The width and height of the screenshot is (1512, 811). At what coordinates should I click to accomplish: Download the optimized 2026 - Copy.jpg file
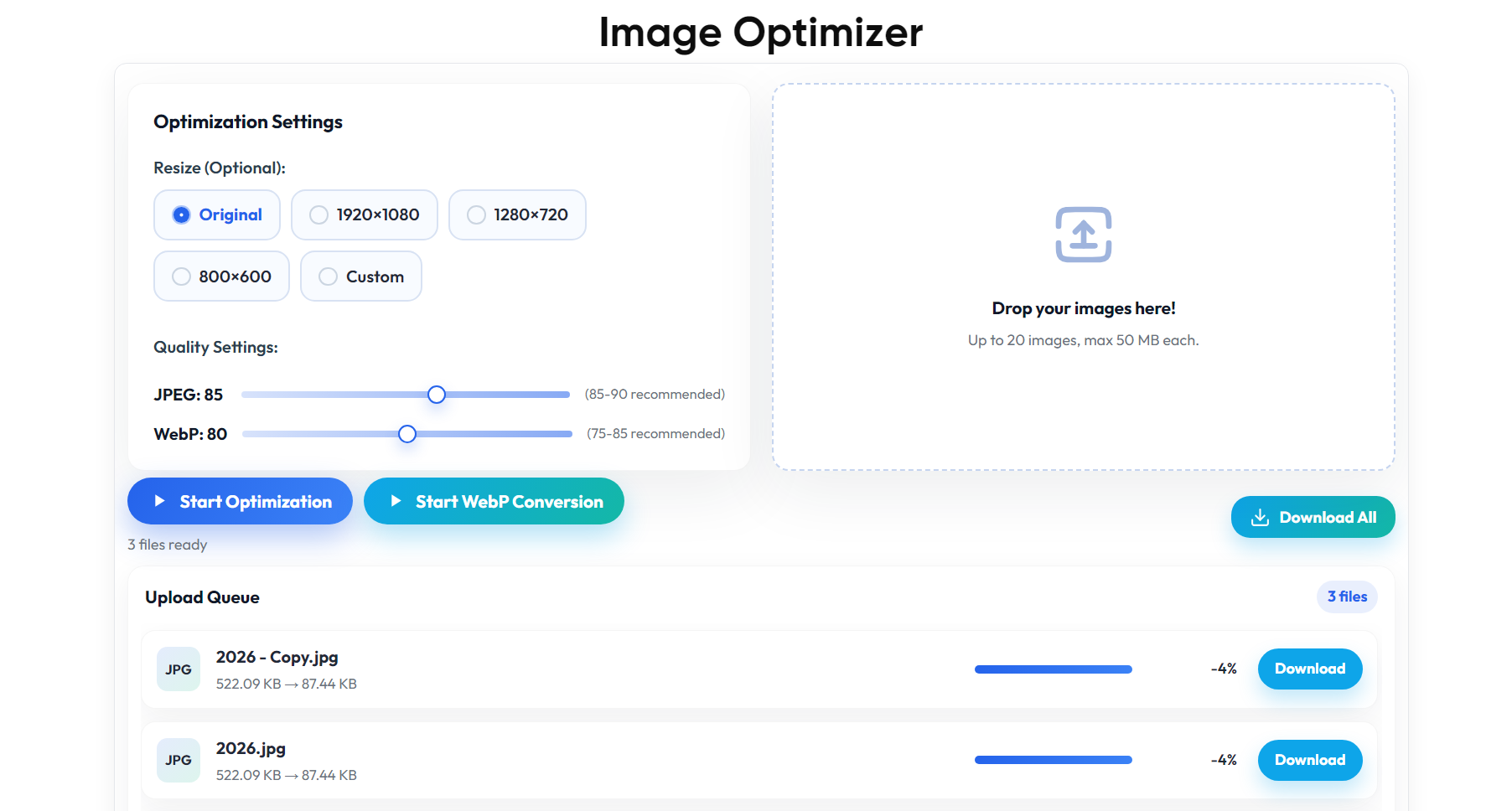point(1309,669)
